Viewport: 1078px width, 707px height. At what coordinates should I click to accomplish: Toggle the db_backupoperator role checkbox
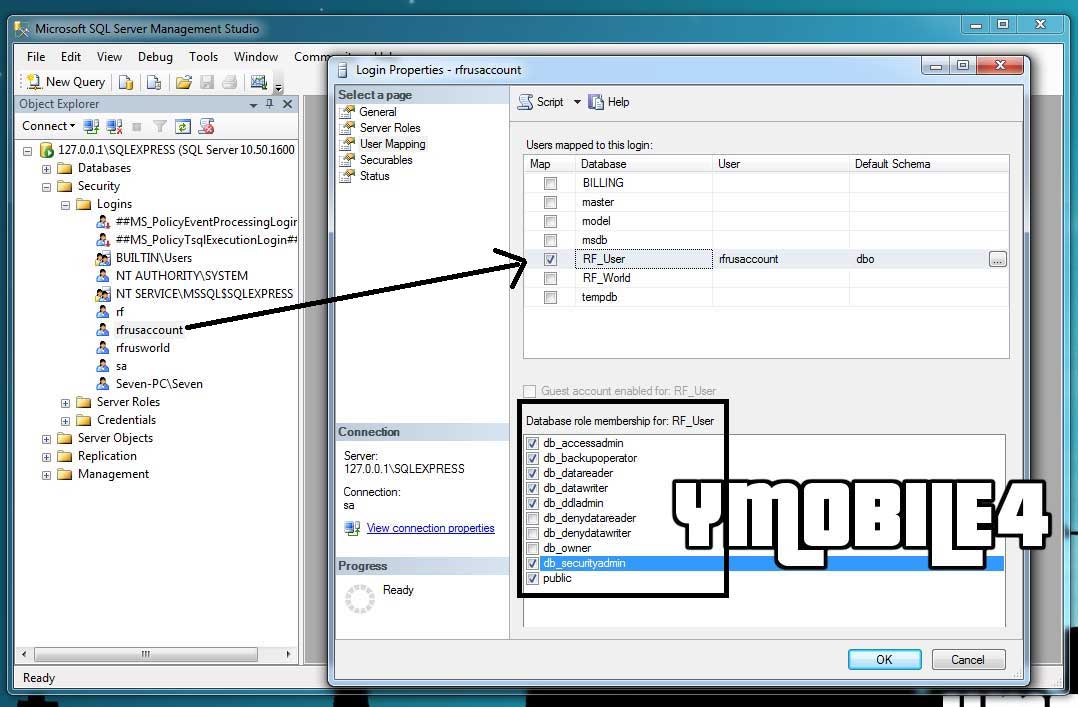tap(532, 458)
